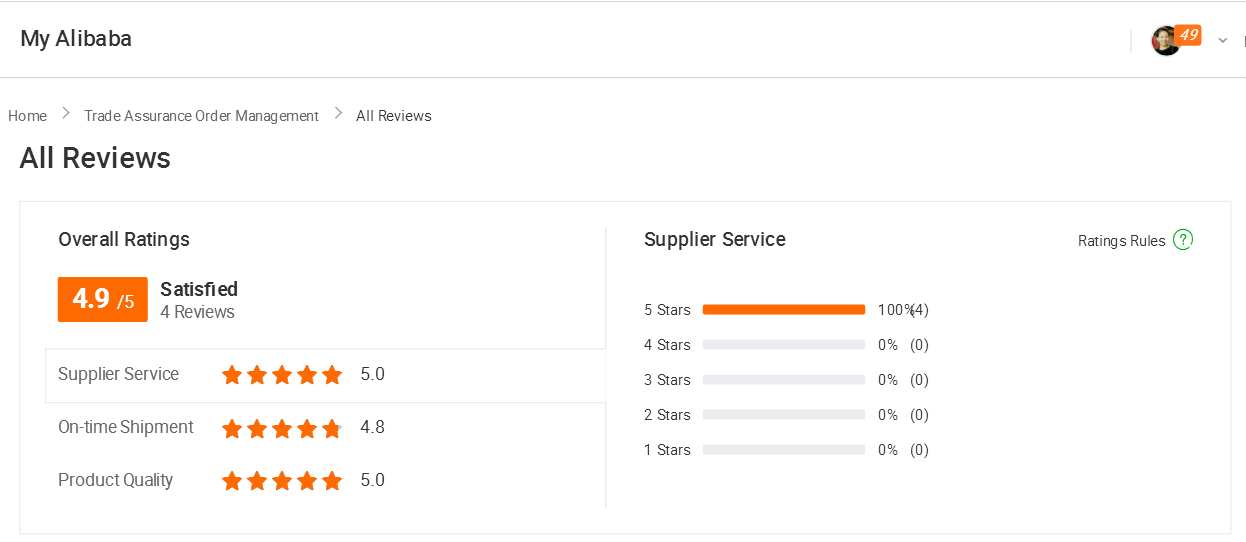Click the 5 Stars orange progress bar

[x=783, y=310]
